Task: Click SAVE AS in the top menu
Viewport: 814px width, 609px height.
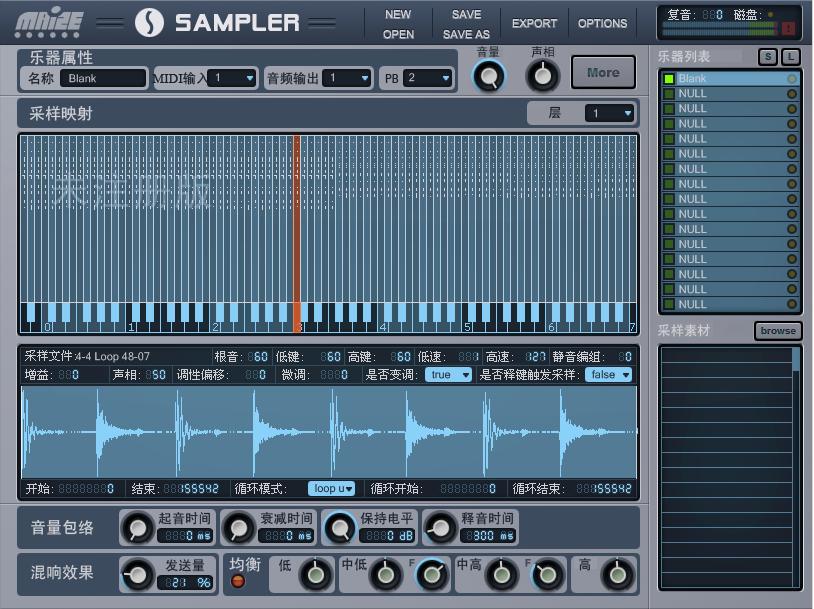Action: tap(466, 34)
